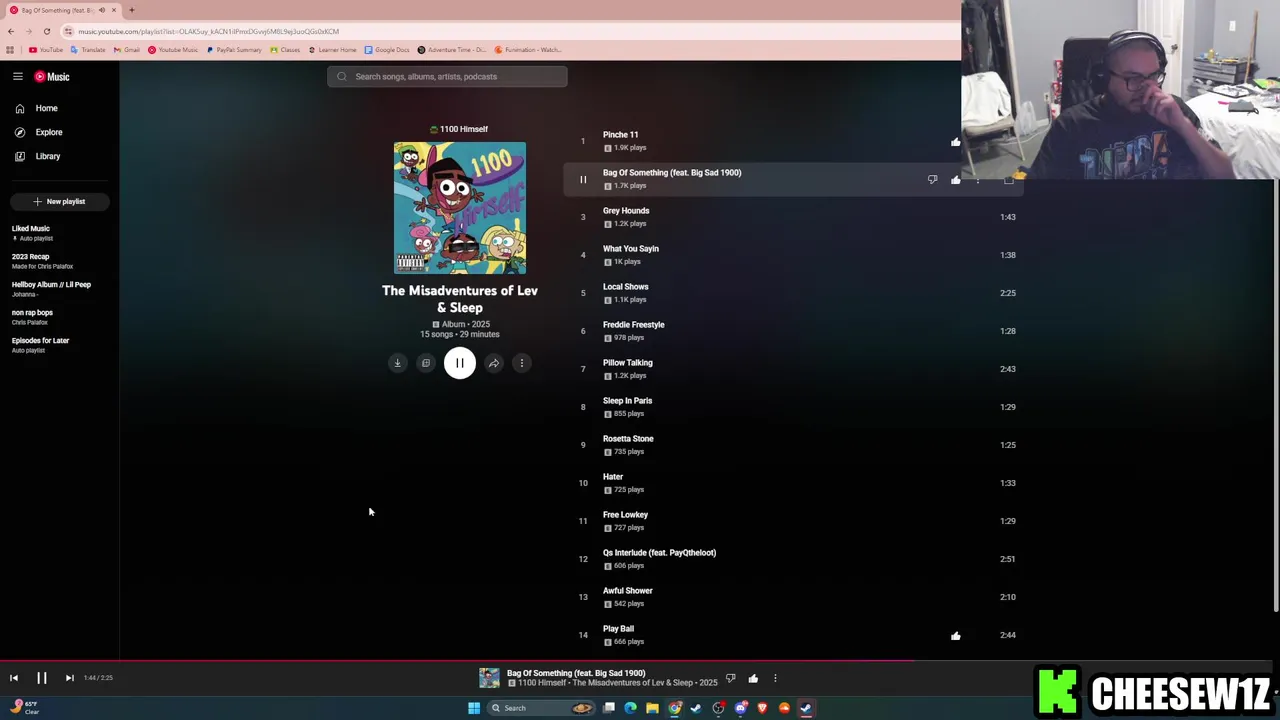Open the Library section
Screen dimensions: 1280x720
(48, 156)
